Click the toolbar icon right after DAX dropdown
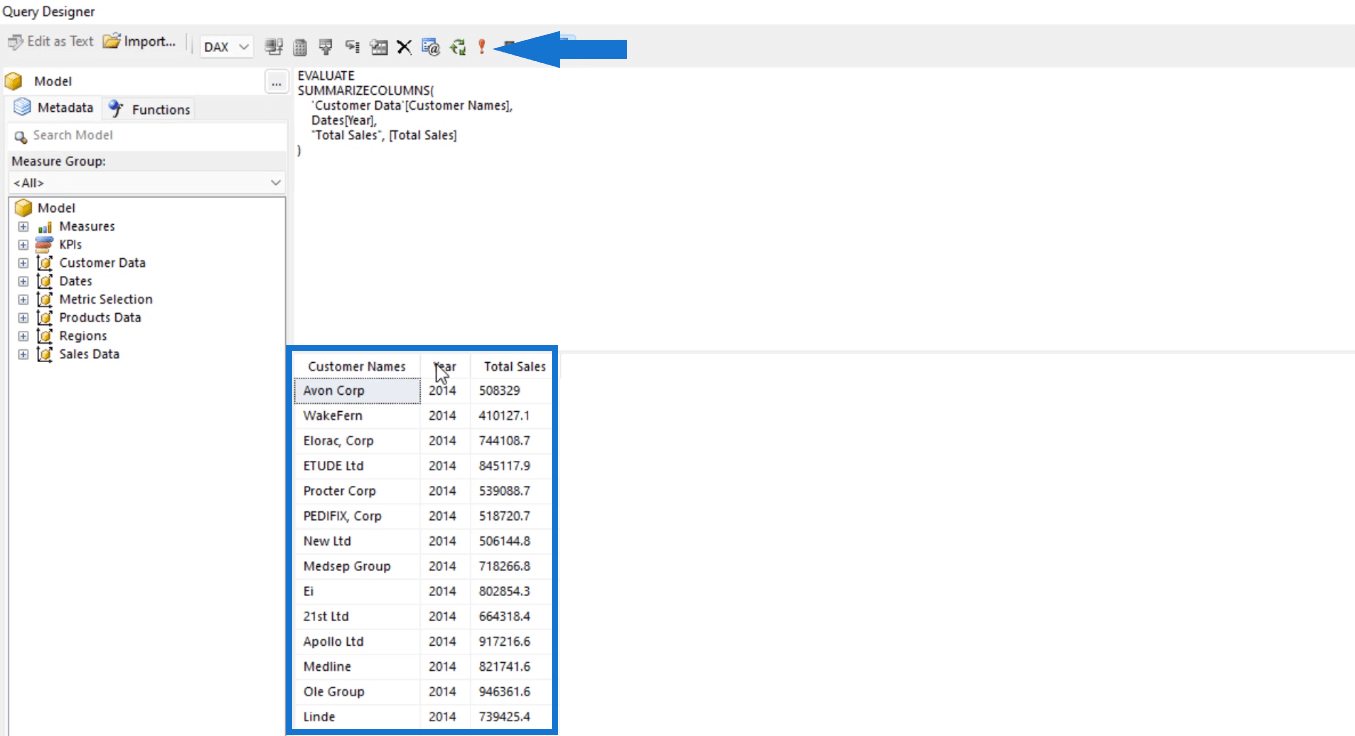Image resolution: width=1355 pixels, height=736 pixels. [x=273, y=47]
